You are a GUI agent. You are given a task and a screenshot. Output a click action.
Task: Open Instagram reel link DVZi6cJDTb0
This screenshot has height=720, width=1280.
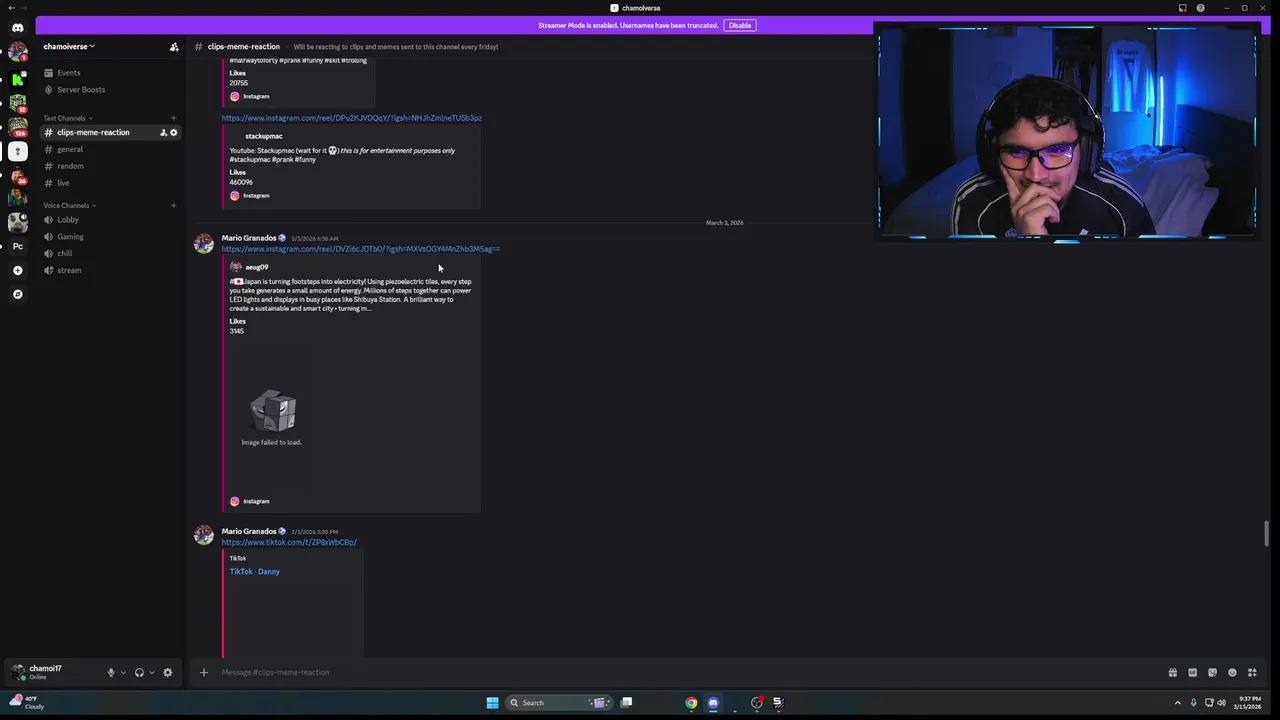(x=360, y=249)
